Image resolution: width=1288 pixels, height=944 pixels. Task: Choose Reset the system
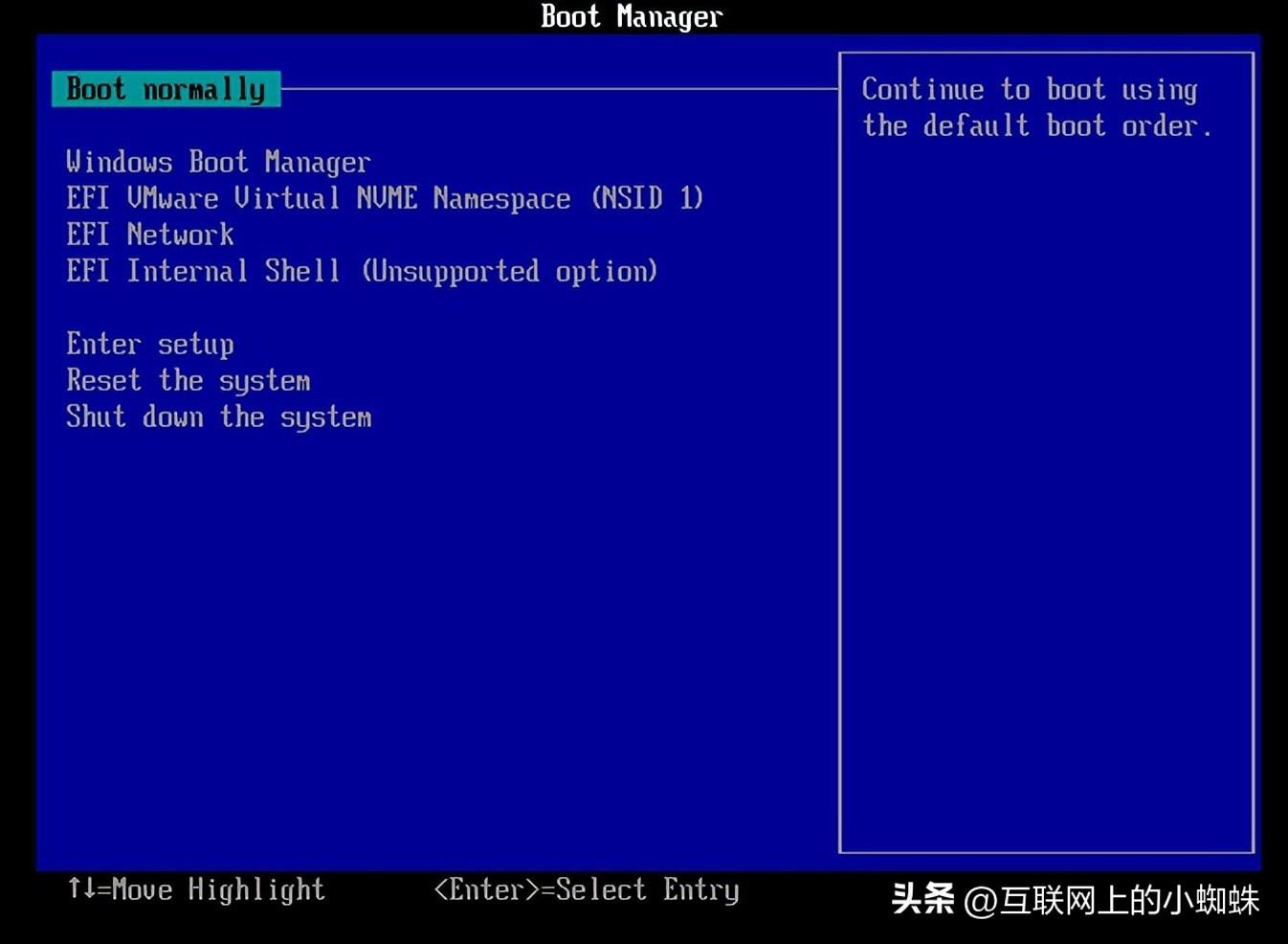point(189,380)
